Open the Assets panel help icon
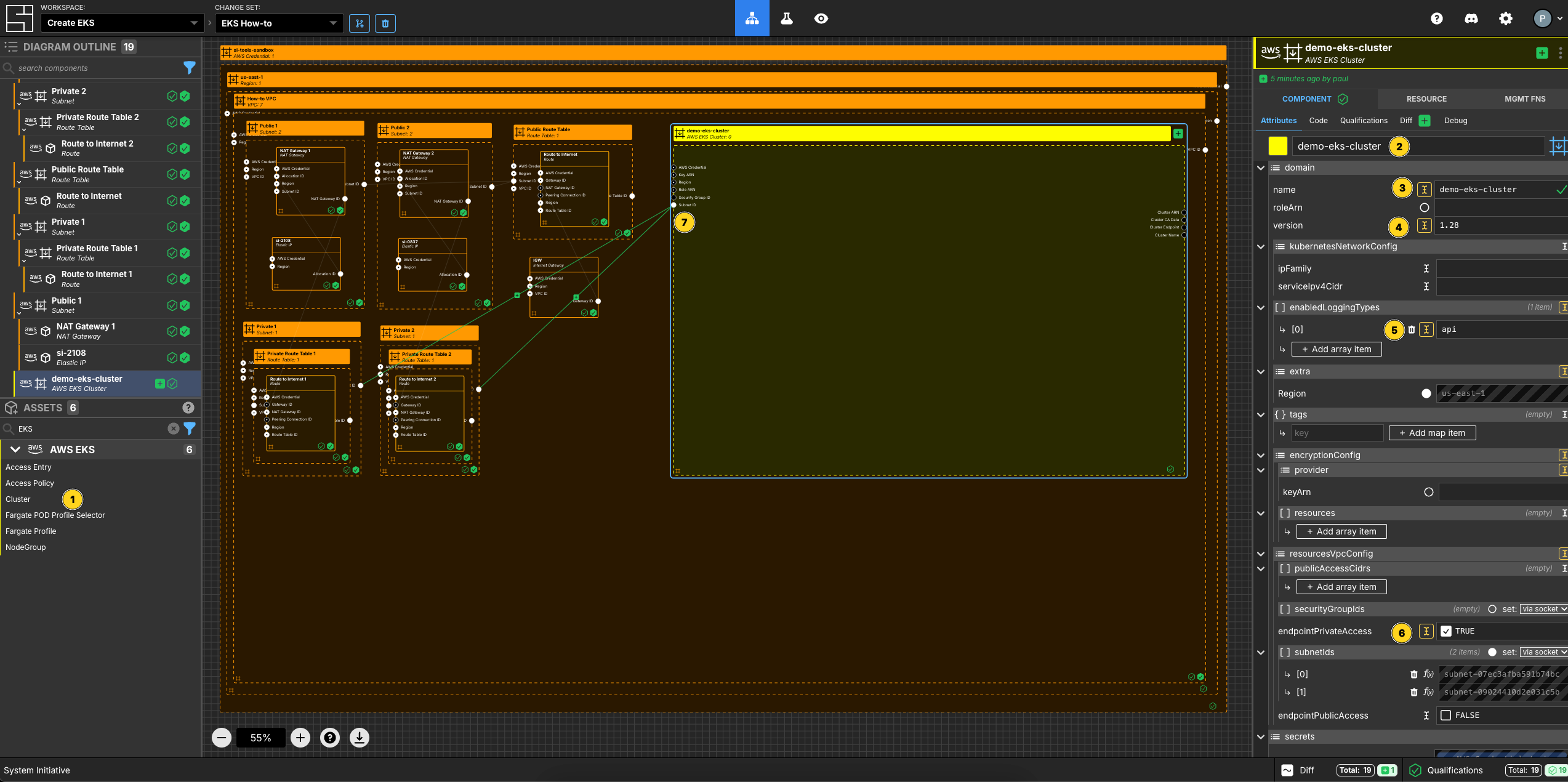Screen dimensions: 1568x782 coord(188,408)
